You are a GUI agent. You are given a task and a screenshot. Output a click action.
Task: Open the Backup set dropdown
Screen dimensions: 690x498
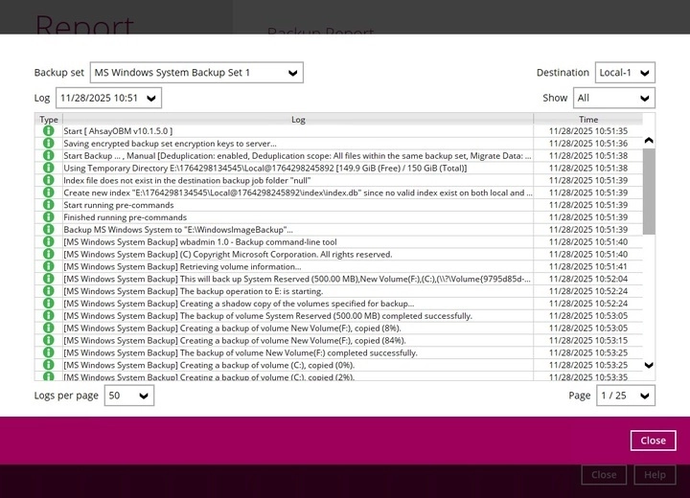[197, 73]
